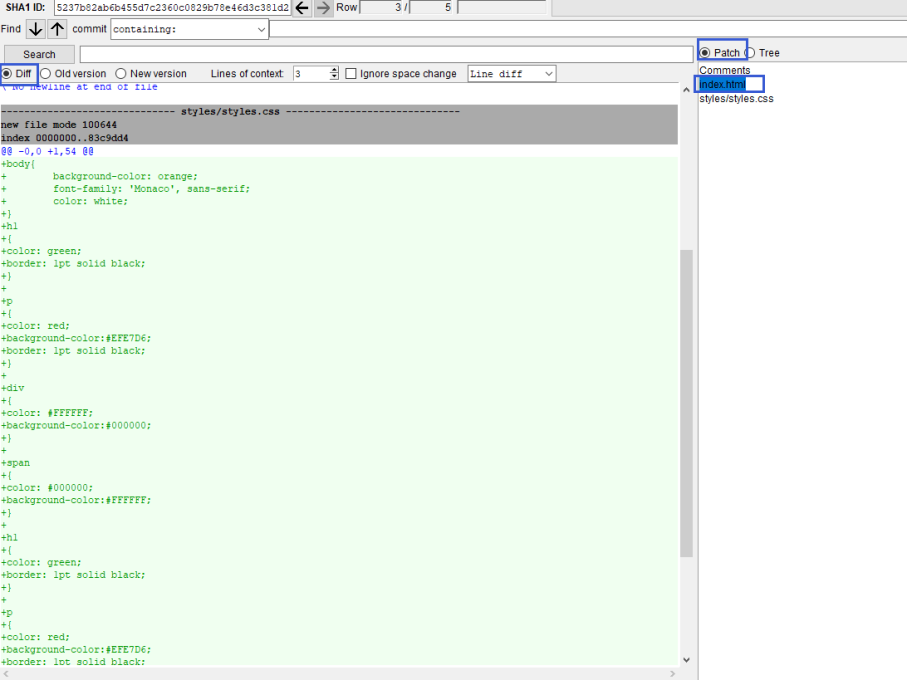Image resolution: width=908 pixels, height=681 pixels.
Task: Click the Row number field
Action: pos(382,7)
